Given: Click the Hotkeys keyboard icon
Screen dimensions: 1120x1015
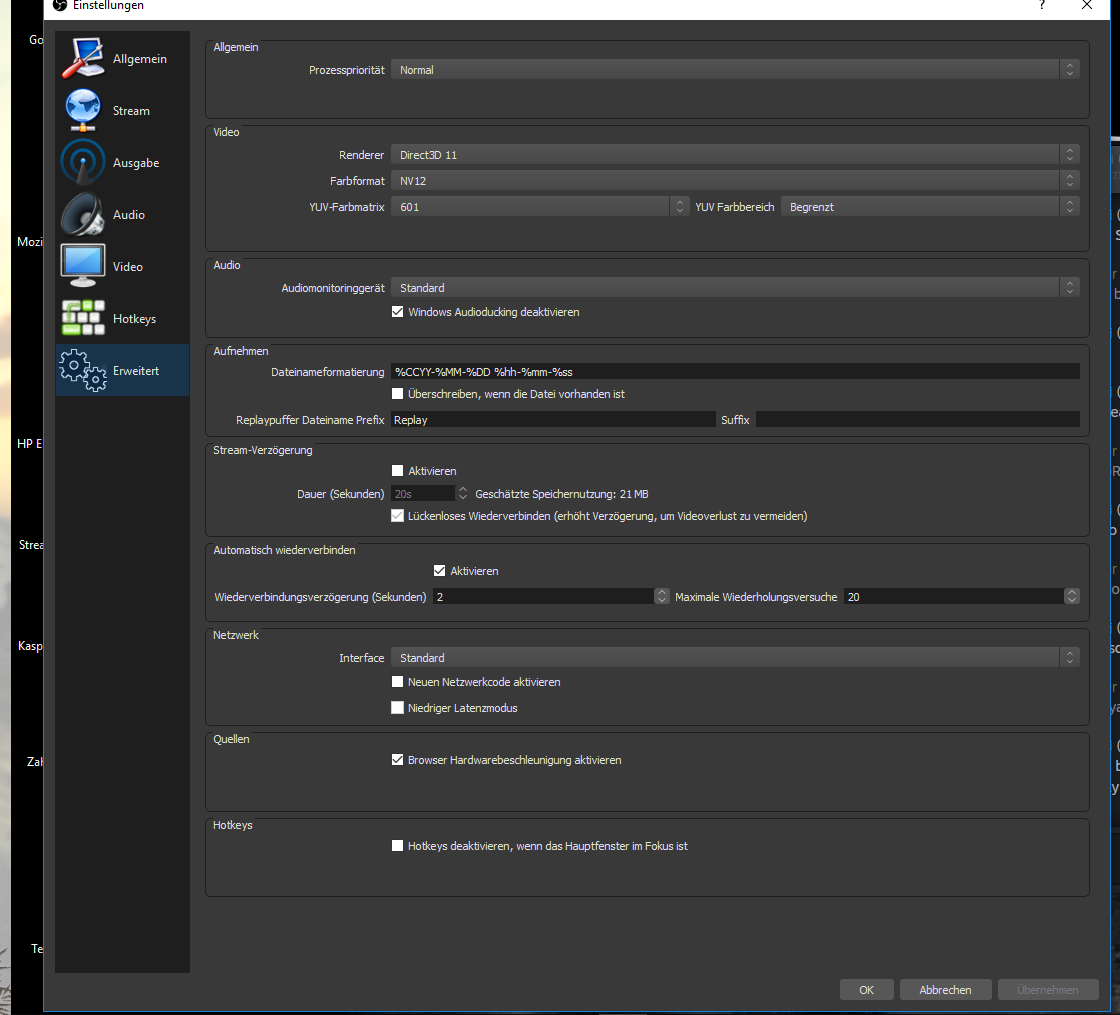Looking at the screenshot, I should click(x=83, y=318).
